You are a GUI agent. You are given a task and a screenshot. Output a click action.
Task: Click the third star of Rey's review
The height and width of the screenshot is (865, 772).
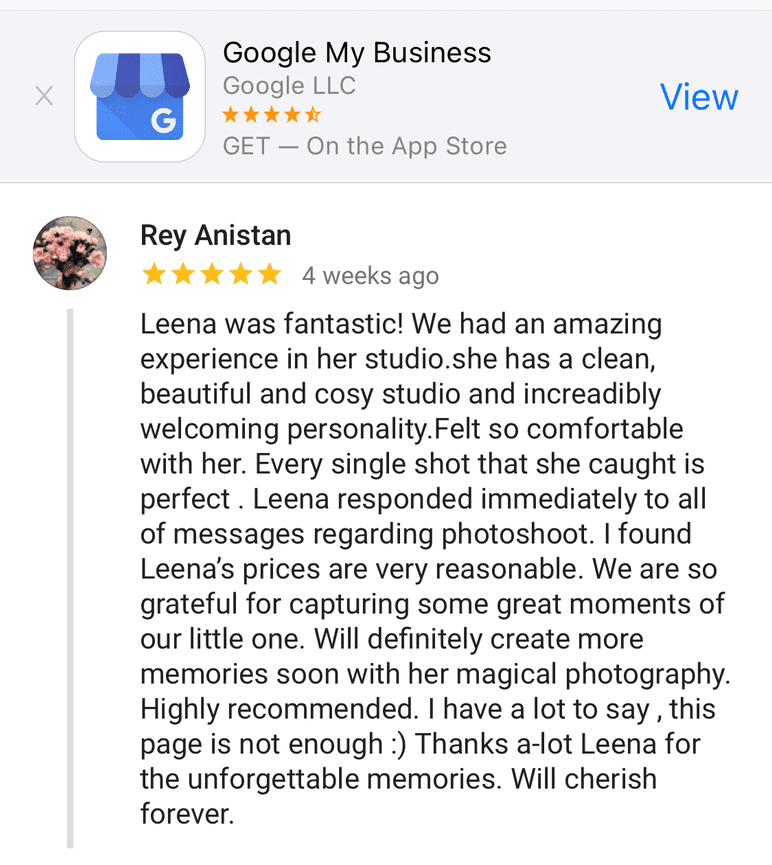211,275
